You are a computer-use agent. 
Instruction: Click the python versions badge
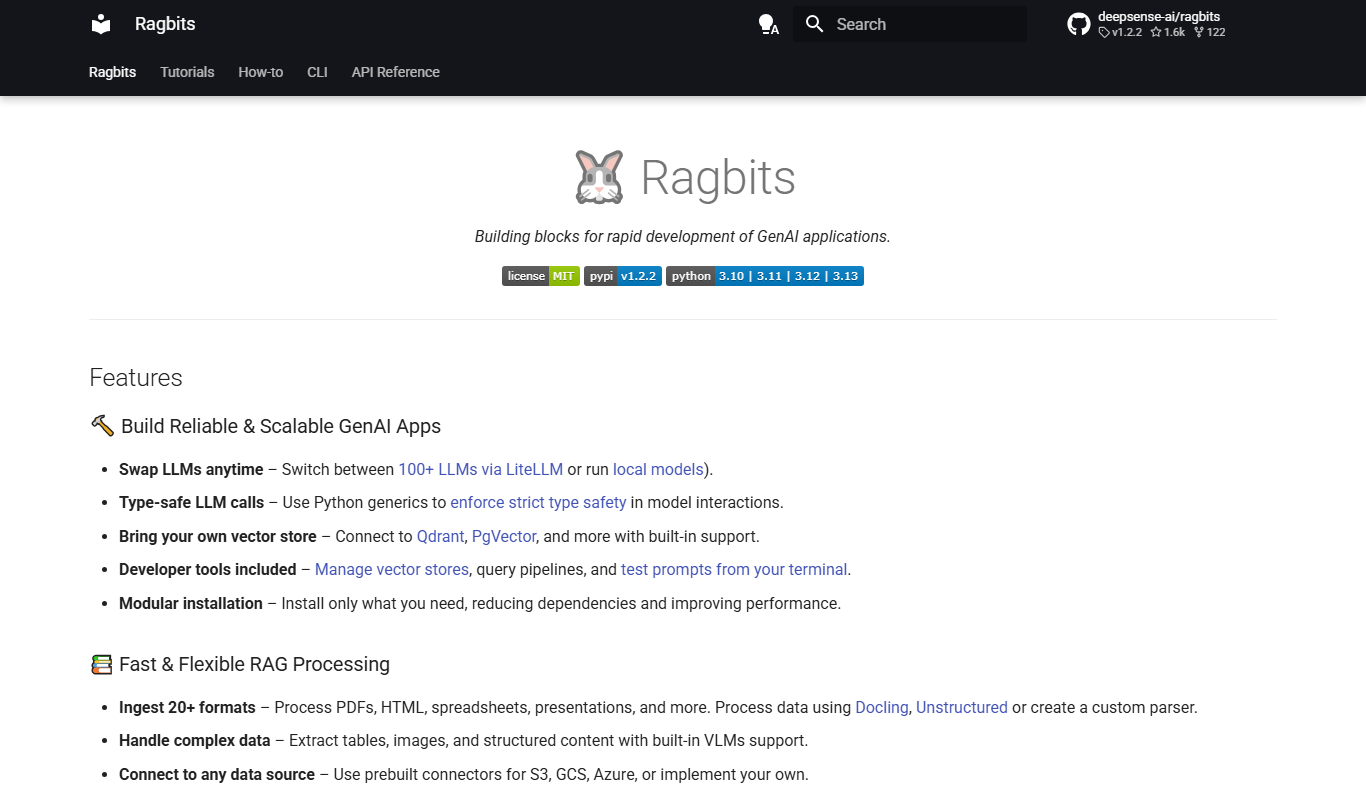tap(765, 276)
